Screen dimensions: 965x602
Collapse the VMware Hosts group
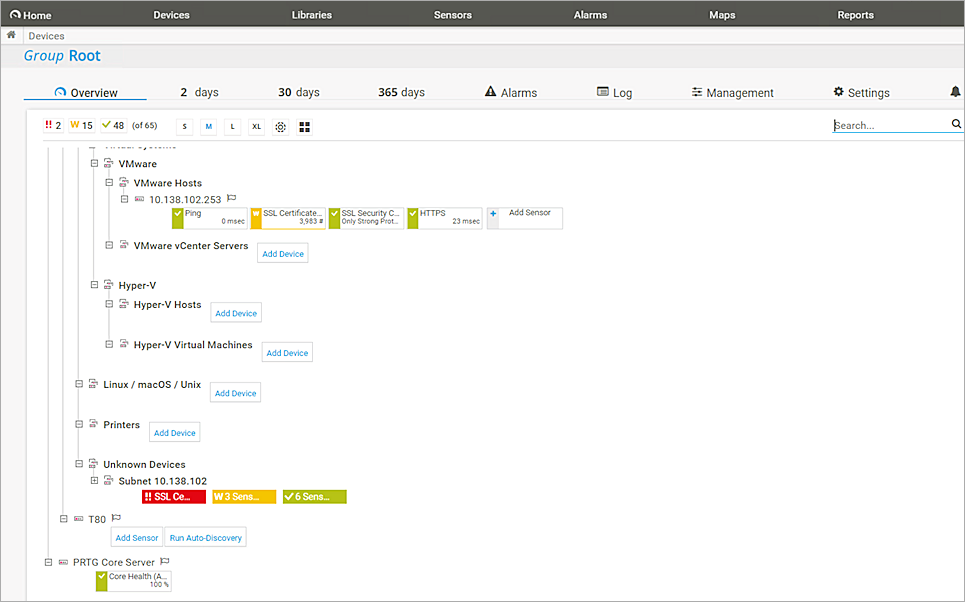tap(109, 182)
